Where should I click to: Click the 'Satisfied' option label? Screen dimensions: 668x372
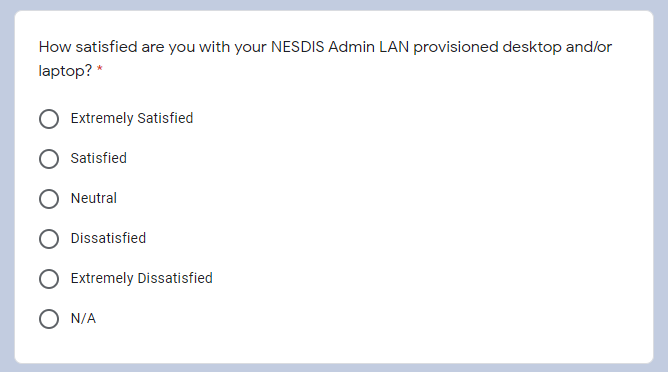tap(98, 158)
